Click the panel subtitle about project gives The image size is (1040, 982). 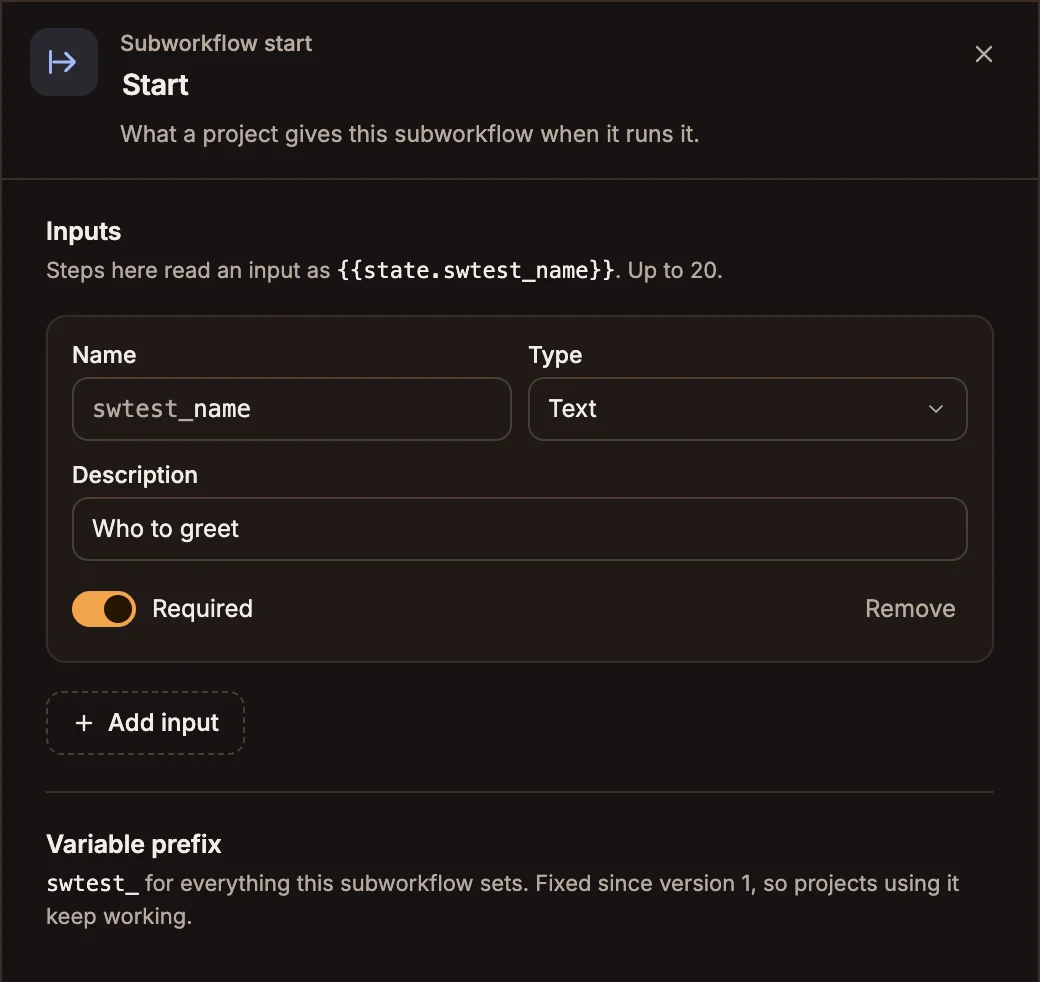(x=410, y=135)
